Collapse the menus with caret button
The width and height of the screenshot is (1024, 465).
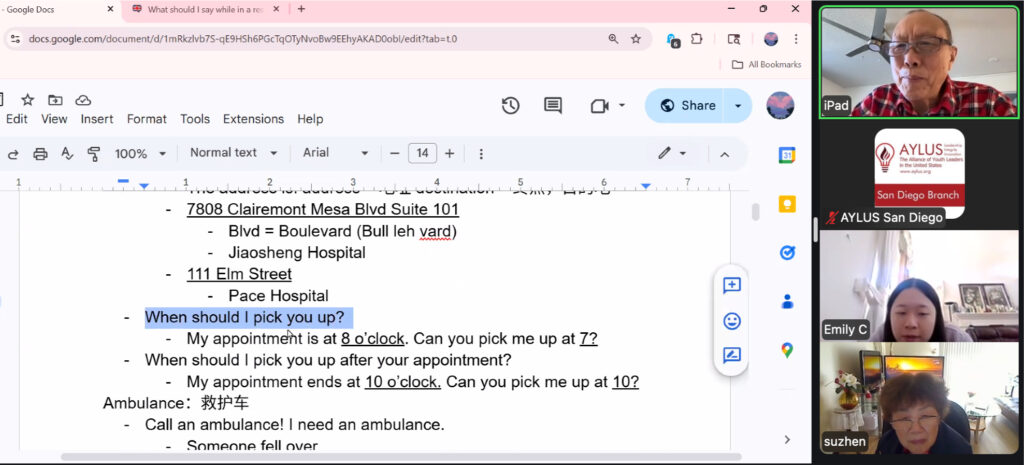(x=725, y=154)
